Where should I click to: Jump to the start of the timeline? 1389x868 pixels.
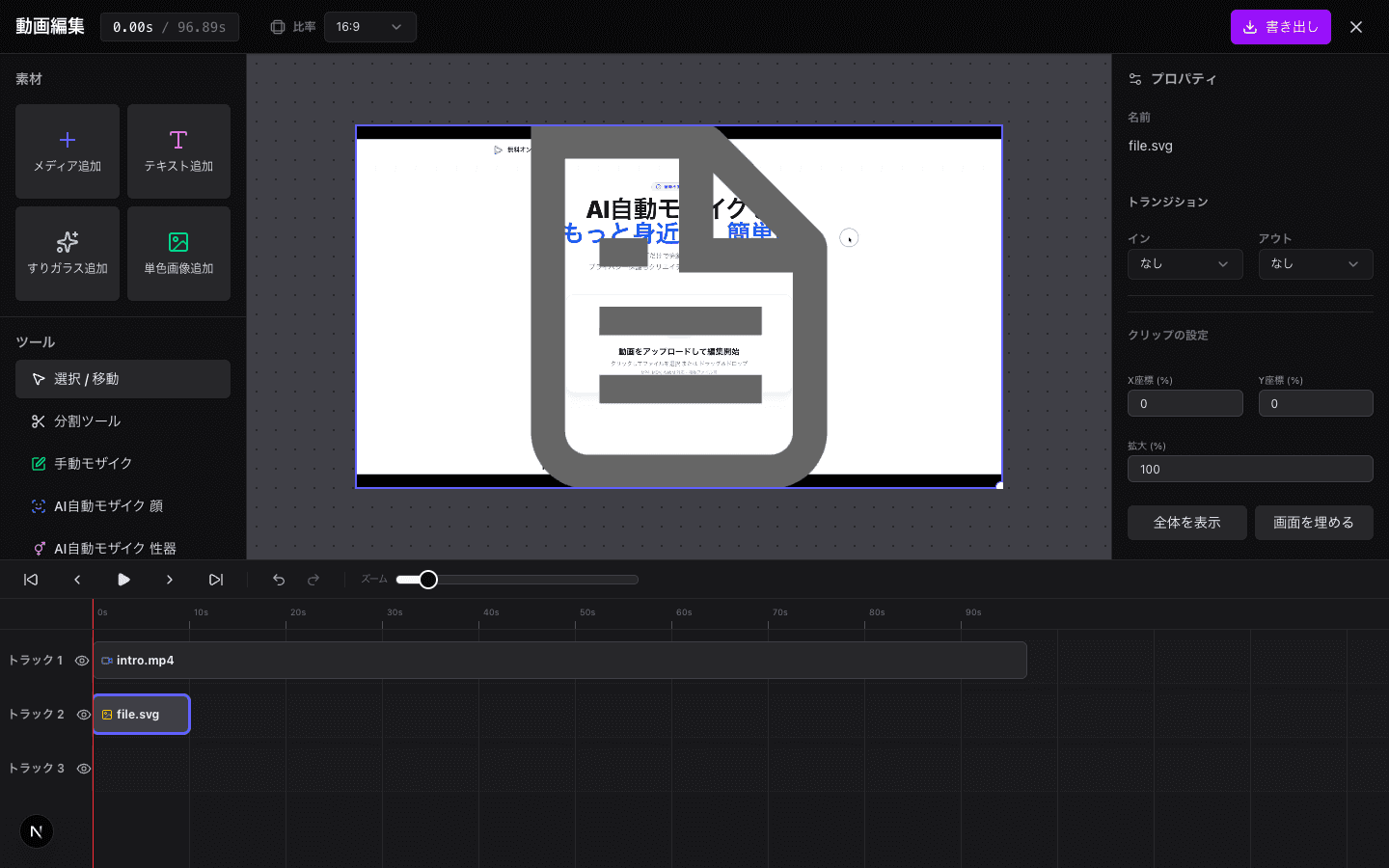point(31,580)
